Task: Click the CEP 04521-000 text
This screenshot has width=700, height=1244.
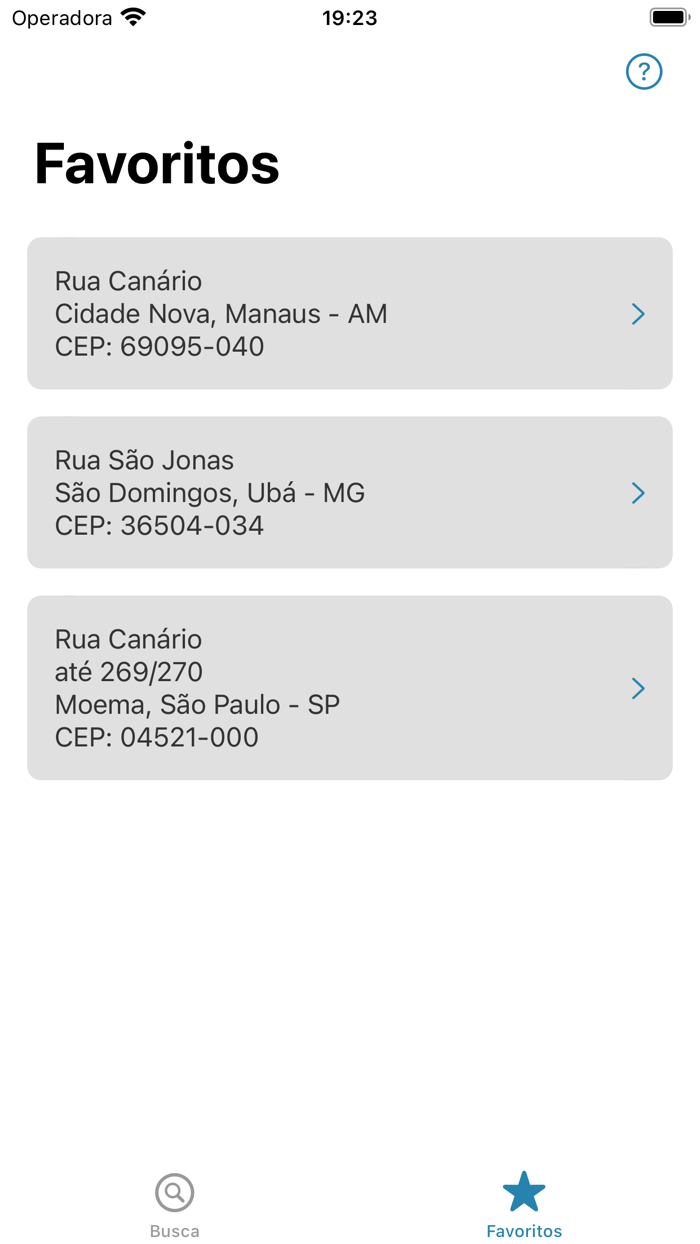Action: tap(156, 737)
